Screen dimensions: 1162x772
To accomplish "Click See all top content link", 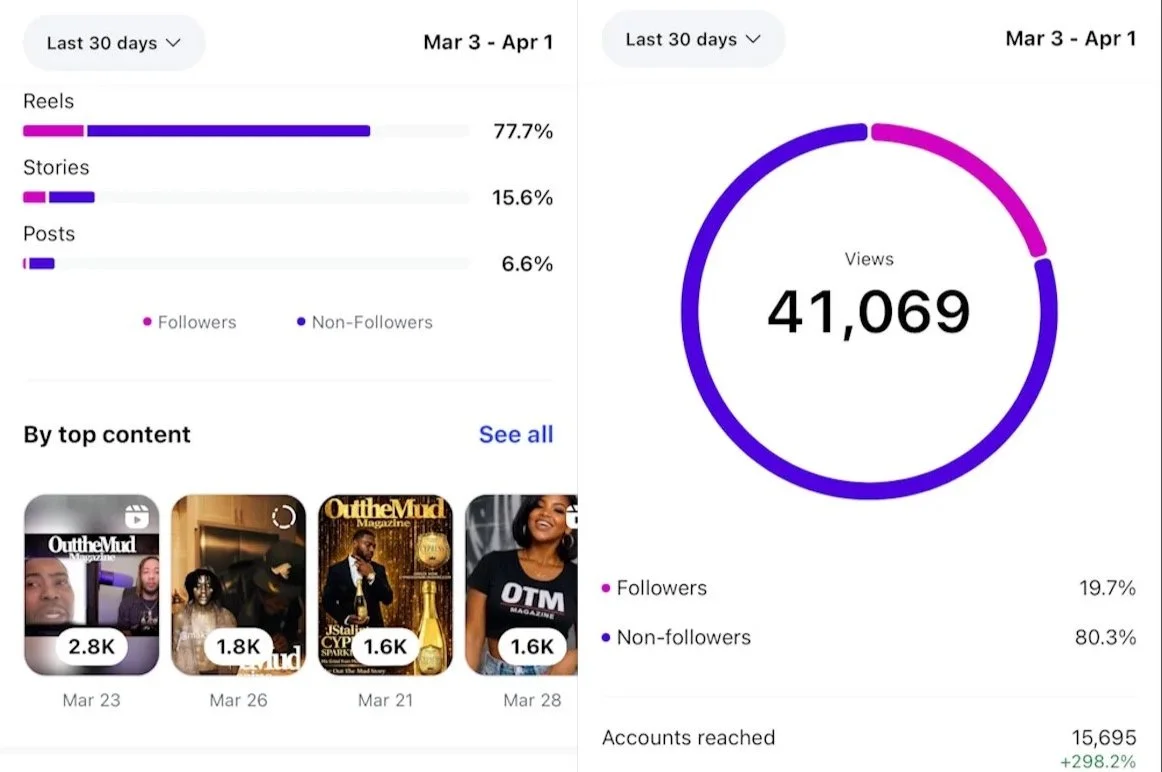I will 515,435.
